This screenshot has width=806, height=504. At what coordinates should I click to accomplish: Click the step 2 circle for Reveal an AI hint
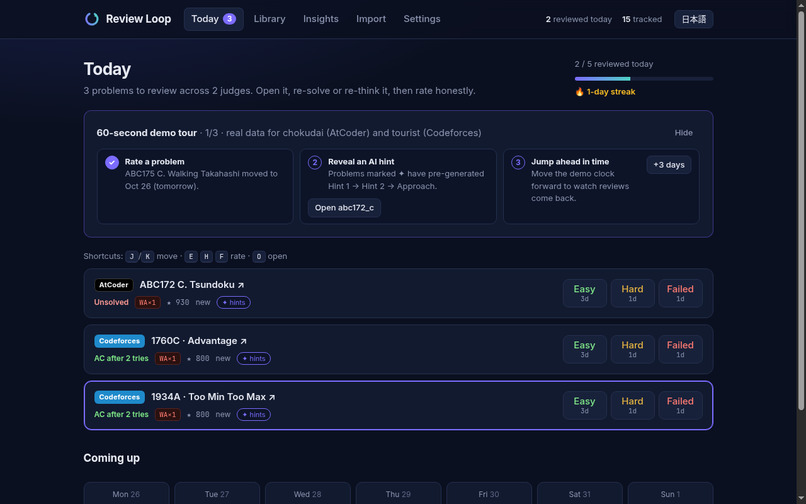point(315,163)
